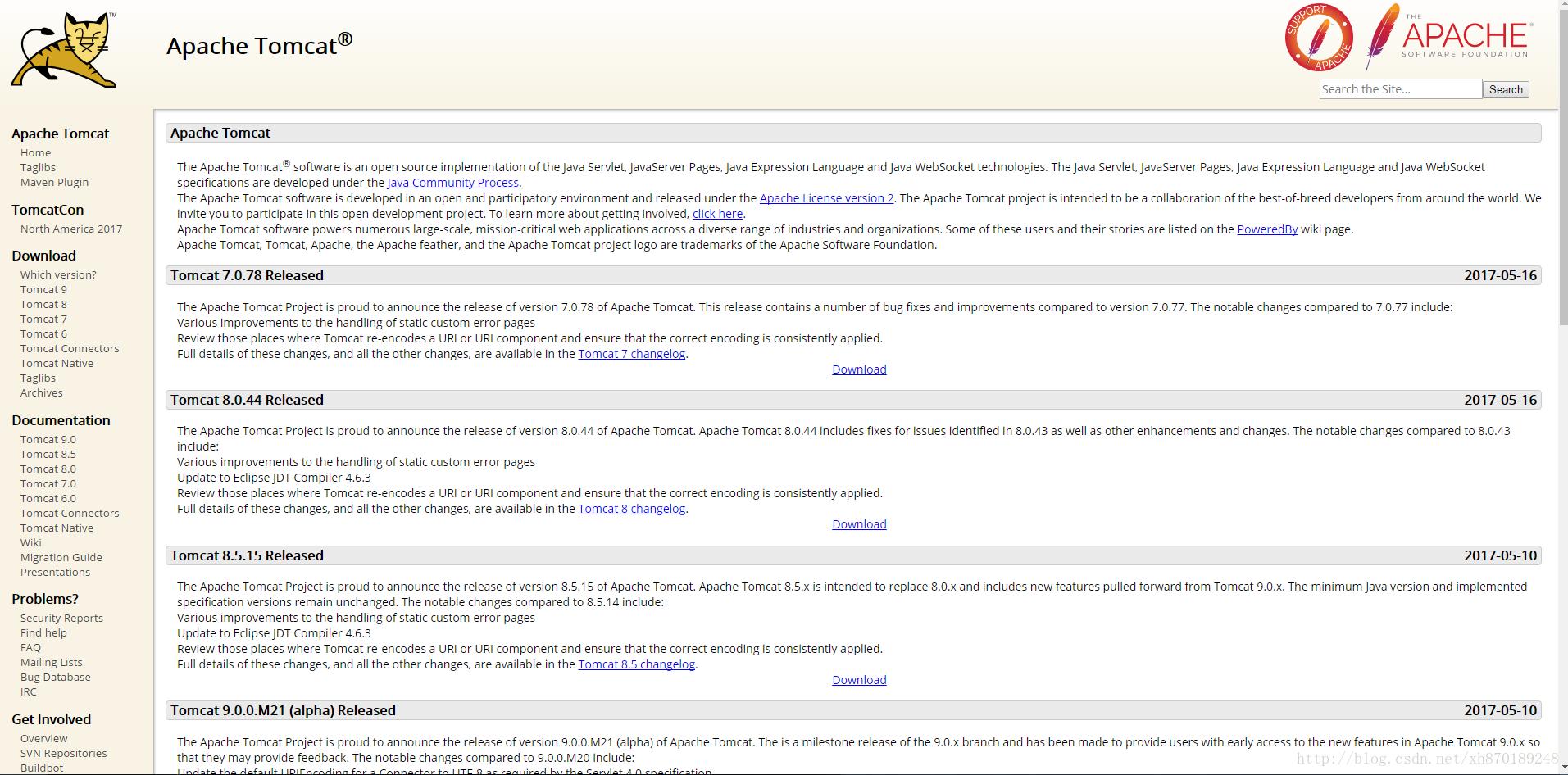Download Tomcat 8.0.44 release
The image size is (1568, 775).
(x=859, y=524)
